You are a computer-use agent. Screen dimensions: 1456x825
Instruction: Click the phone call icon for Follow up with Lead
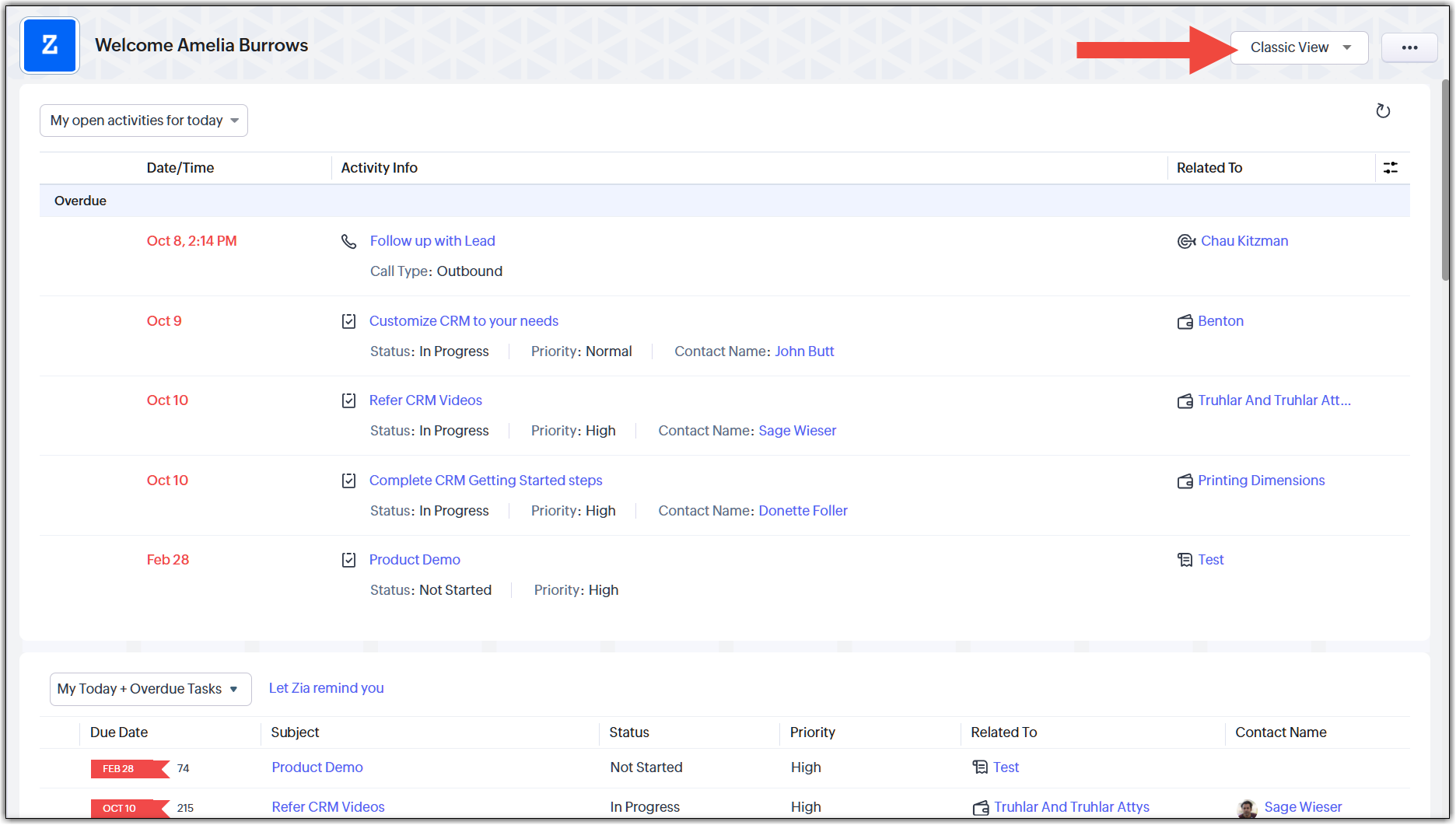pos(349,241)
